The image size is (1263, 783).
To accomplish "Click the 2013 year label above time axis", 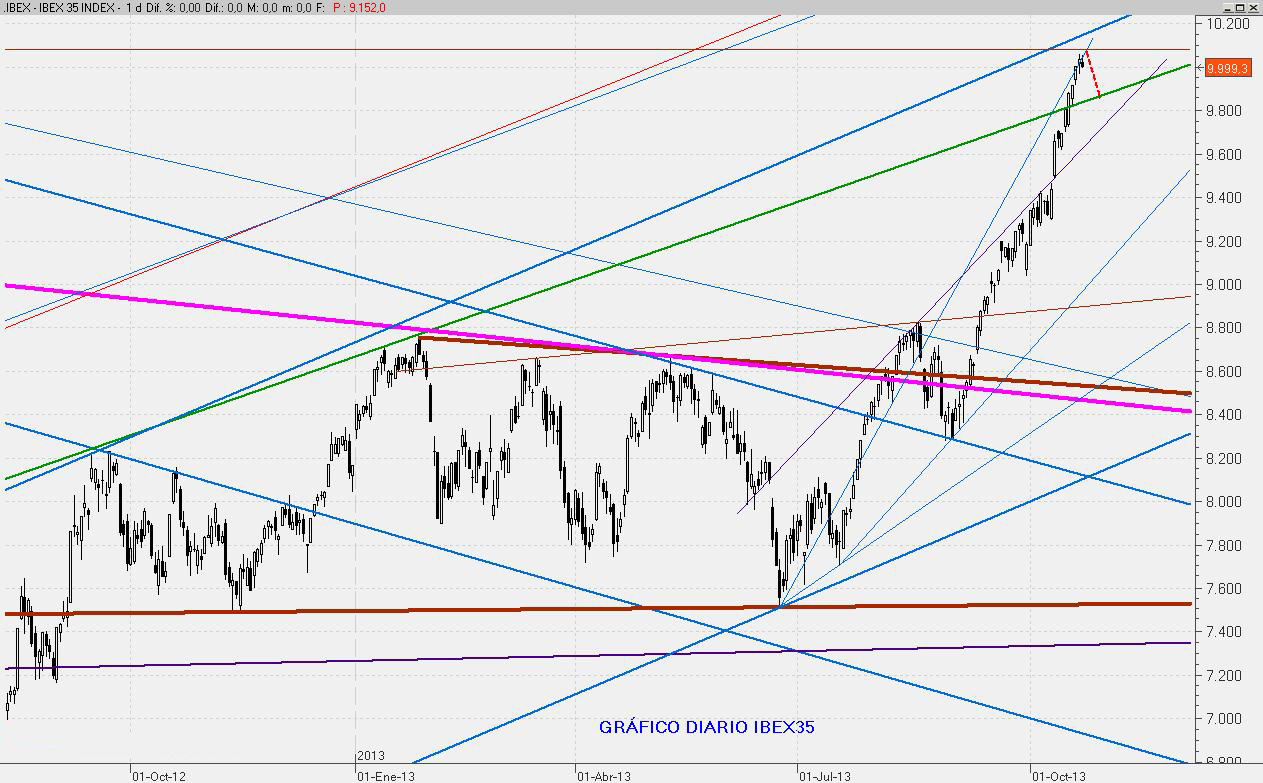I will (371, 756).
